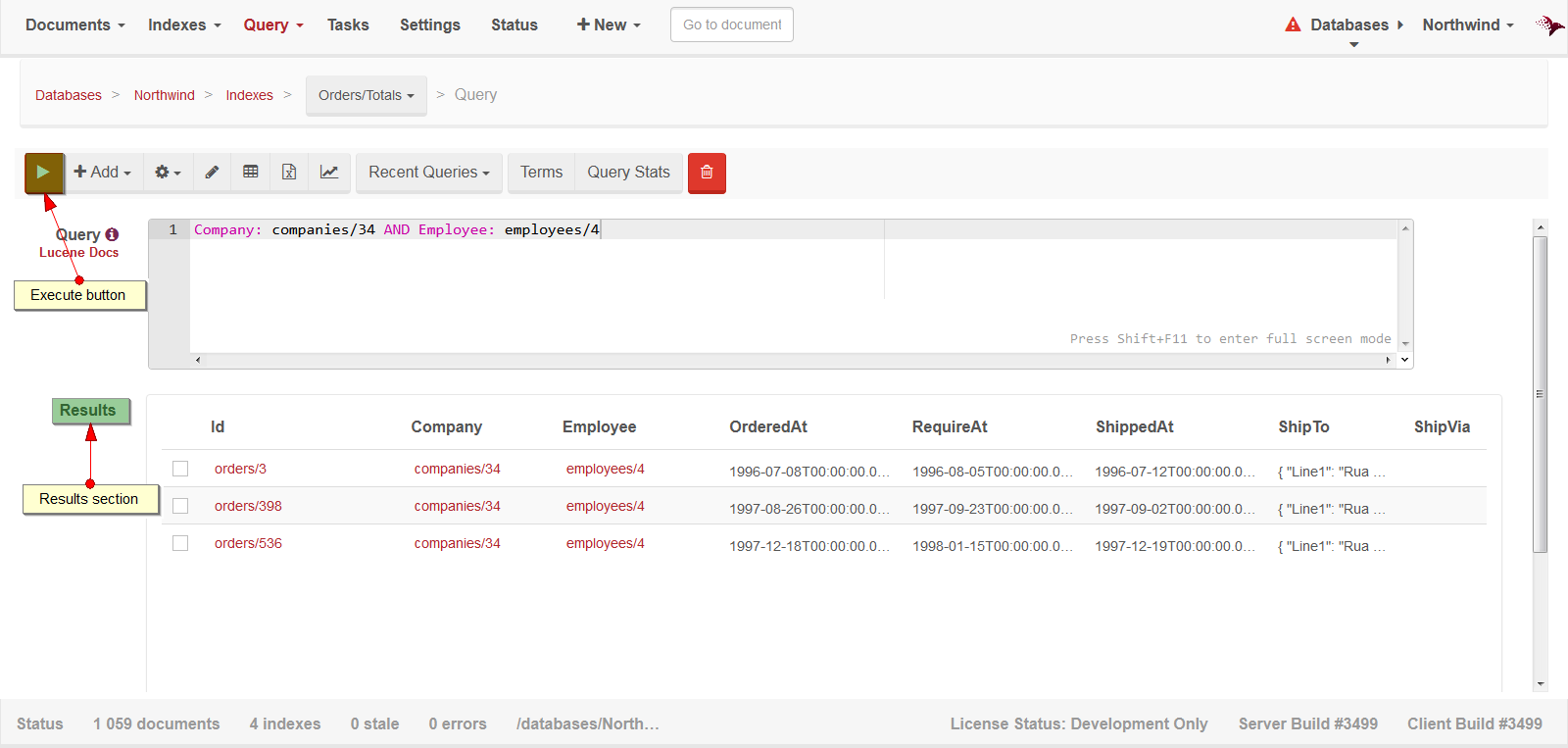Viewport: 1568px width, 748px height.
Task: Click the page vertical scrollbar thumb
Action: (x=1541, y=393)
